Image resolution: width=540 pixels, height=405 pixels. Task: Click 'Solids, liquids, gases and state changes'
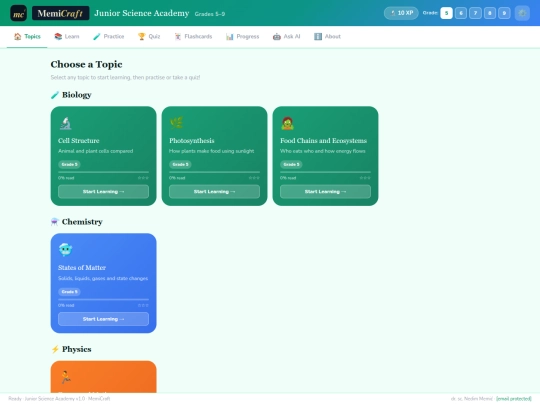tap(103, 278)
